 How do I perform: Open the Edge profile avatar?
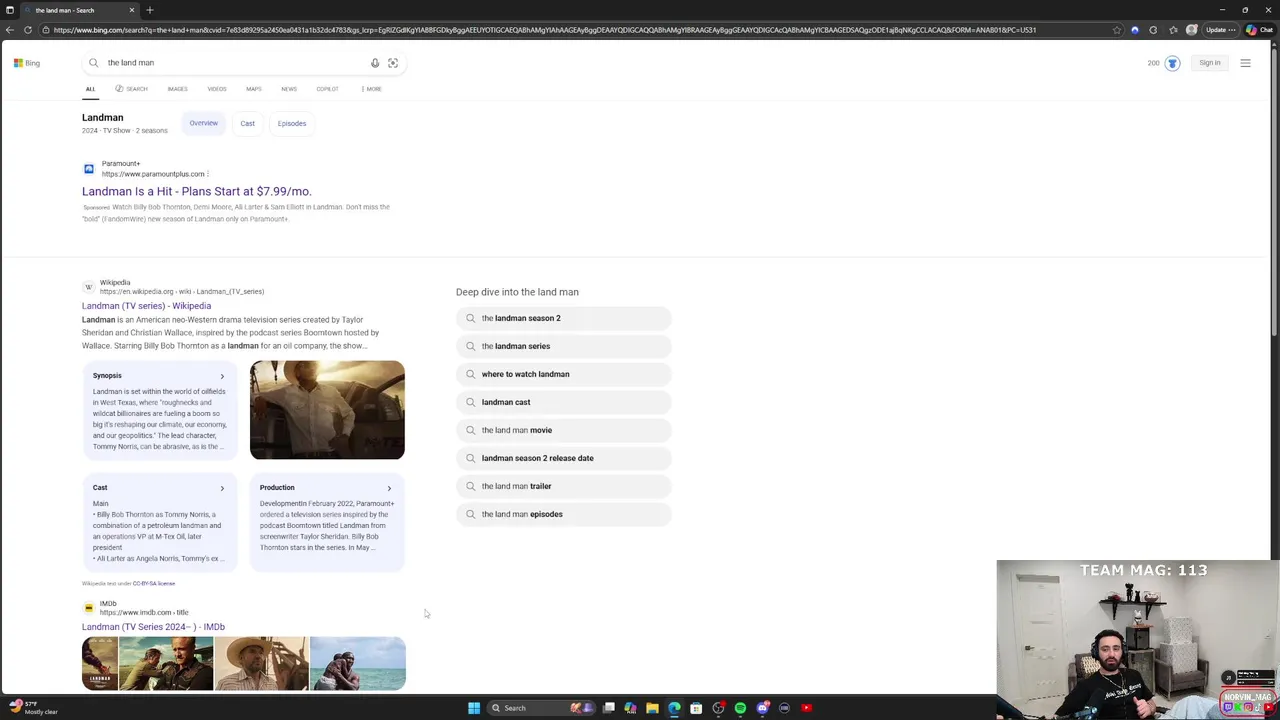pos(1191,30)
